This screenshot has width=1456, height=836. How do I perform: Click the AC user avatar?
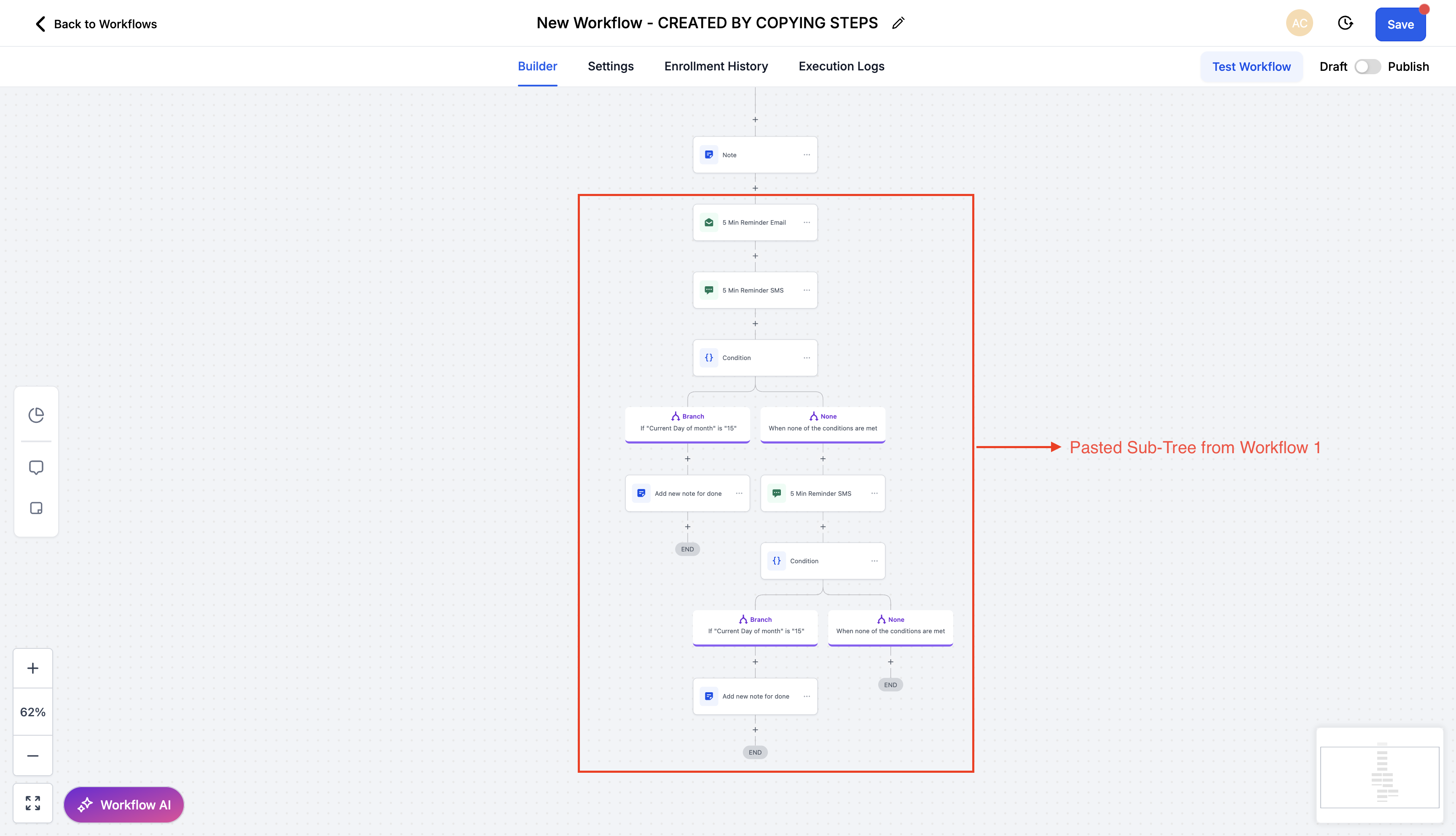pos(1299,24)
